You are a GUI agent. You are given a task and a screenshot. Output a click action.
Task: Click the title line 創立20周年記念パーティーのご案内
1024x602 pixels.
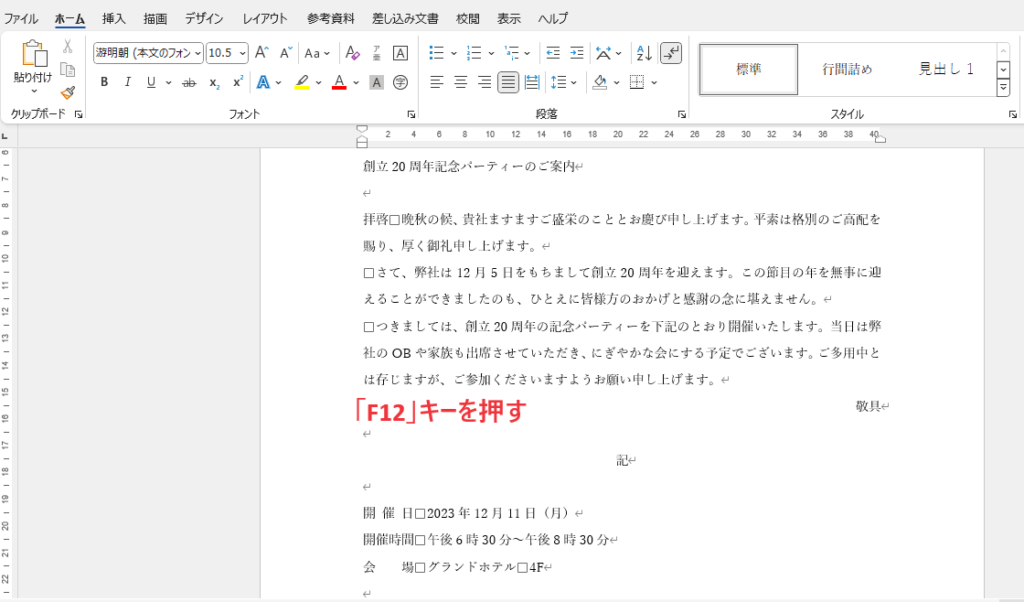point(469,166)
